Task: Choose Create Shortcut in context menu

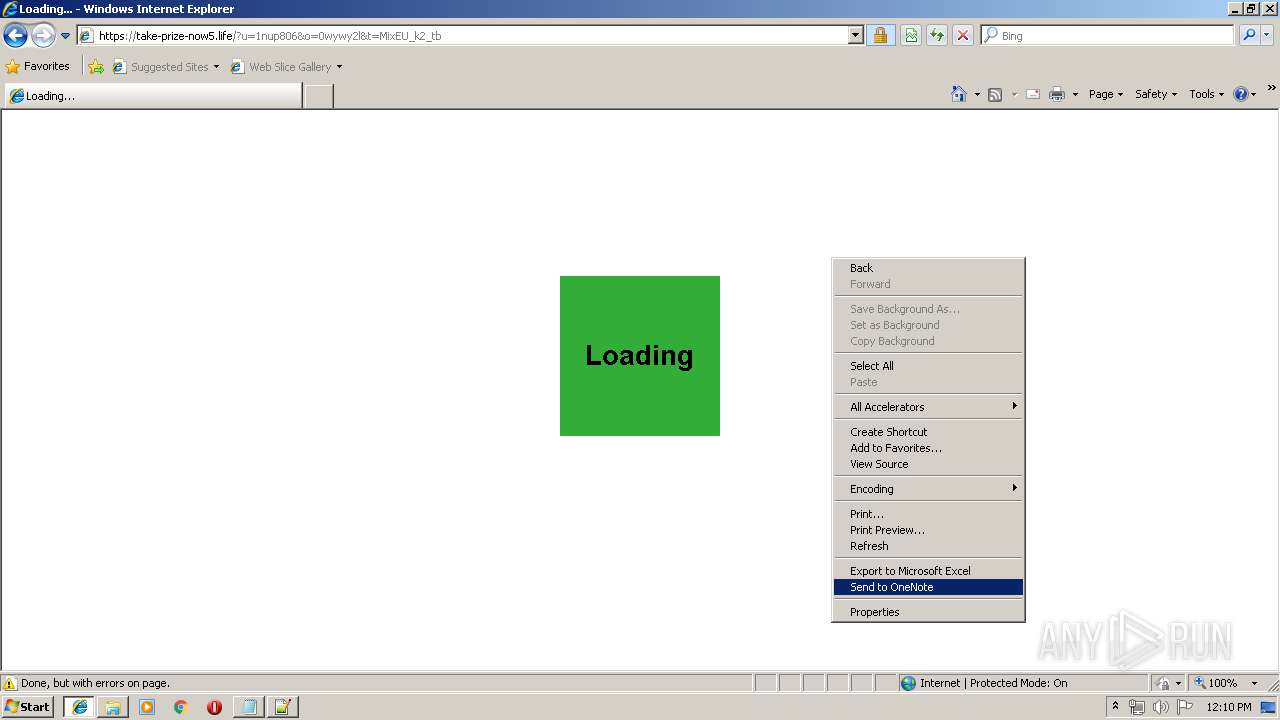Action: click(x=928, y=432)
